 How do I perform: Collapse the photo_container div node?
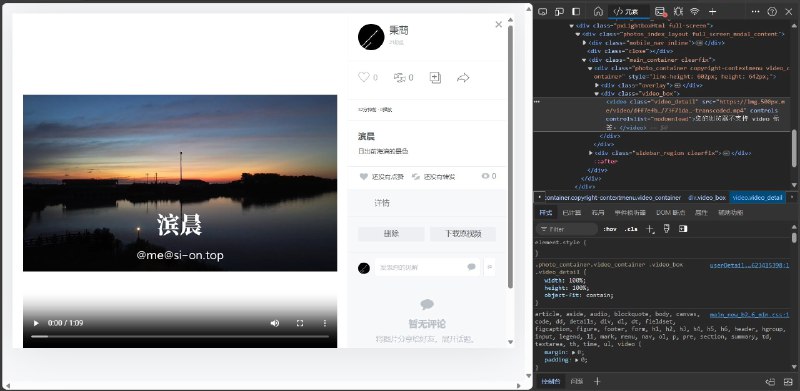(590, 68)
